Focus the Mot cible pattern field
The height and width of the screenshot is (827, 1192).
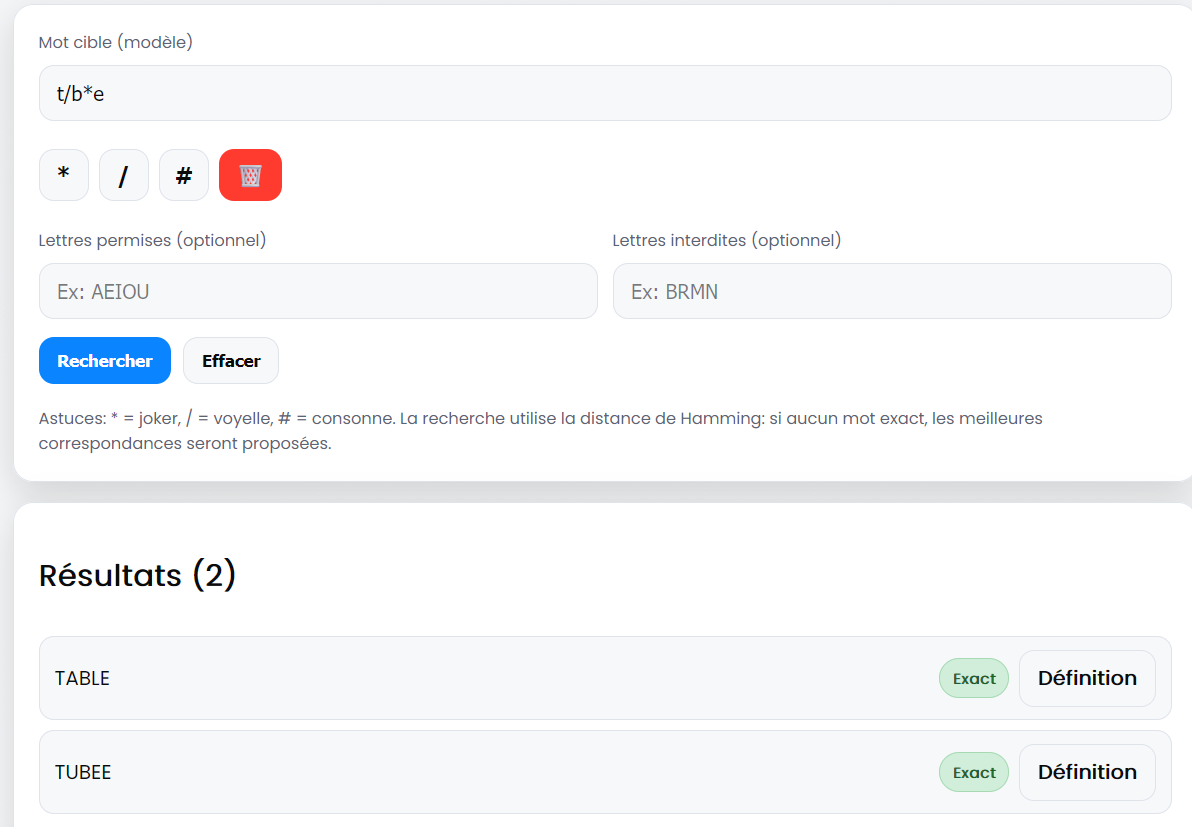point(604,93)
